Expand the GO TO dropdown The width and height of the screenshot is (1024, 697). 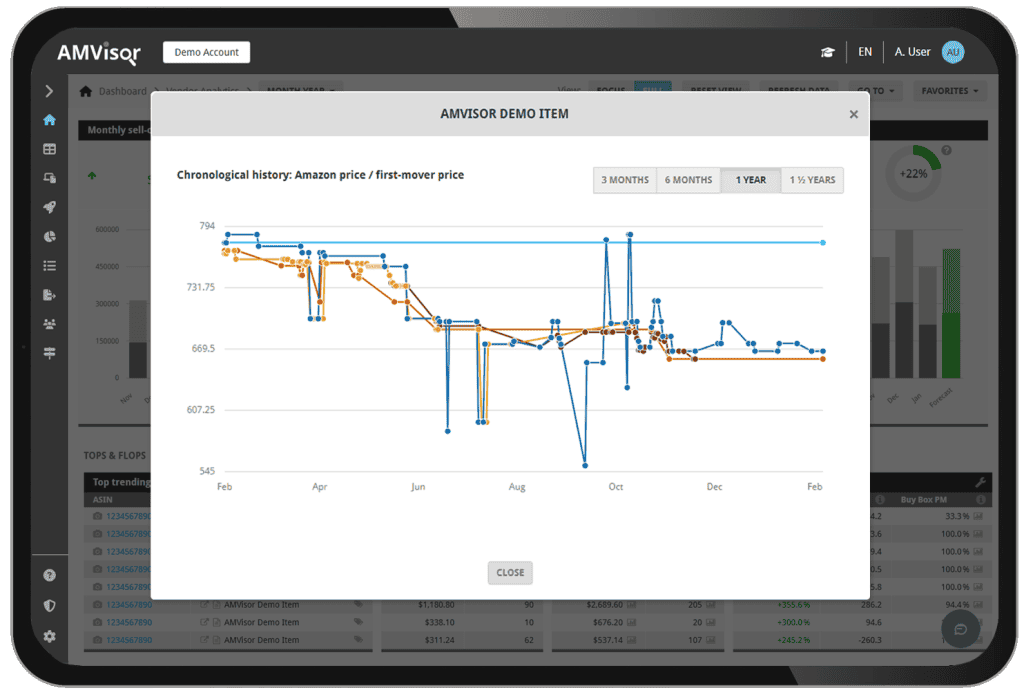pos(874,90)
